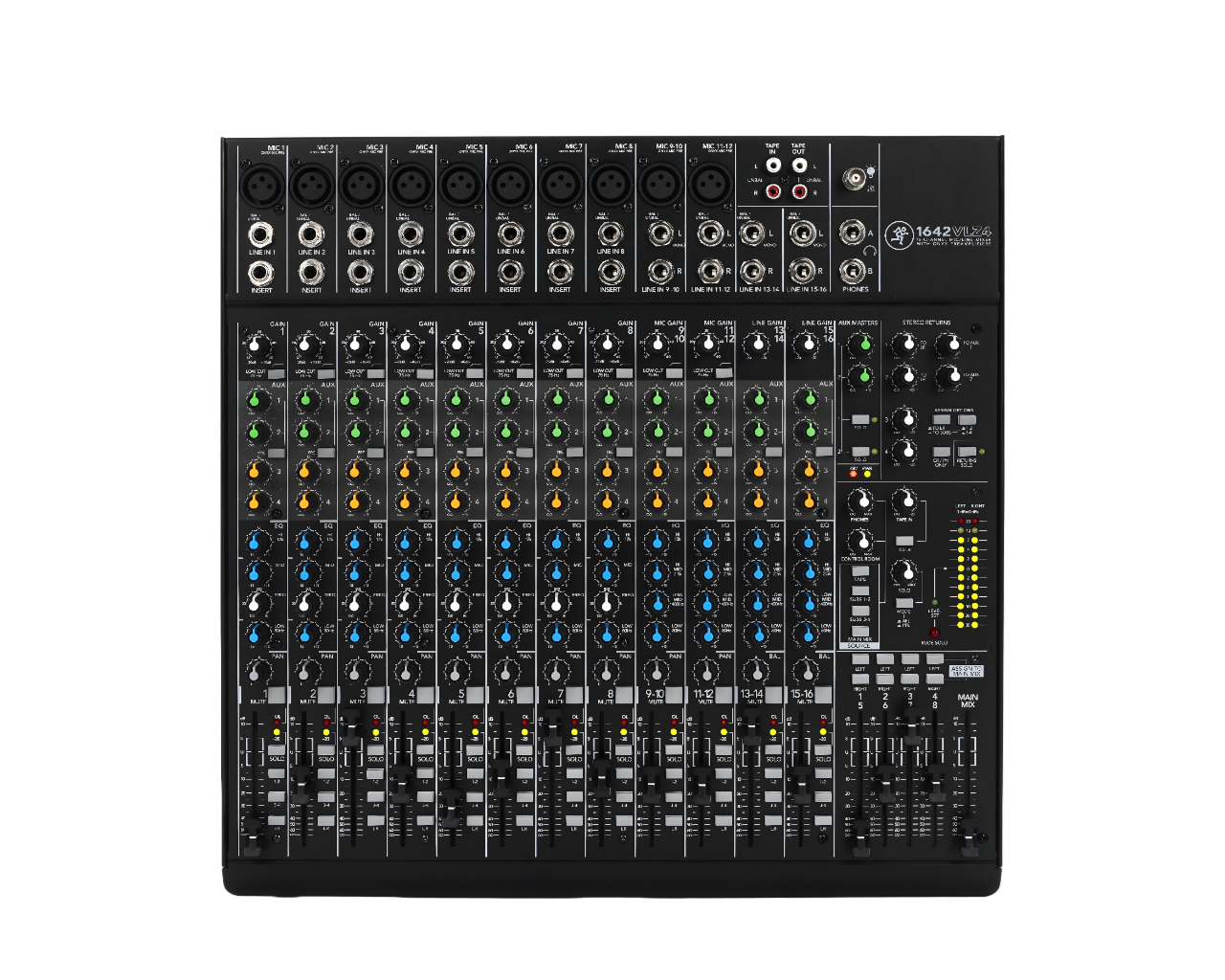Mute channel 1
1225x980 pixels.
(275, 694)
